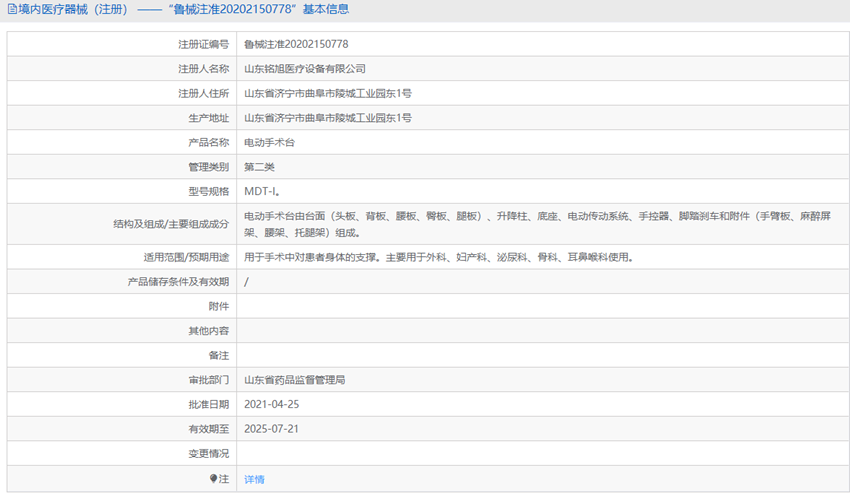
Task: Click the label 注册人住所
Action: 203,93
